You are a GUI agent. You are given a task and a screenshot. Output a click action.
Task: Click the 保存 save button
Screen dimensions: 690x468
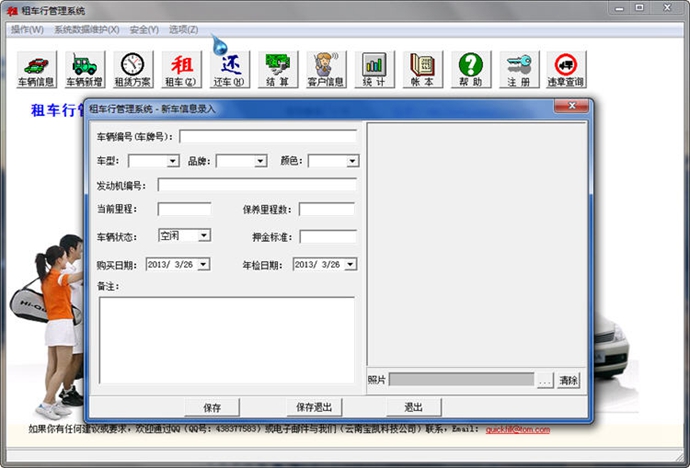point(212,408)
